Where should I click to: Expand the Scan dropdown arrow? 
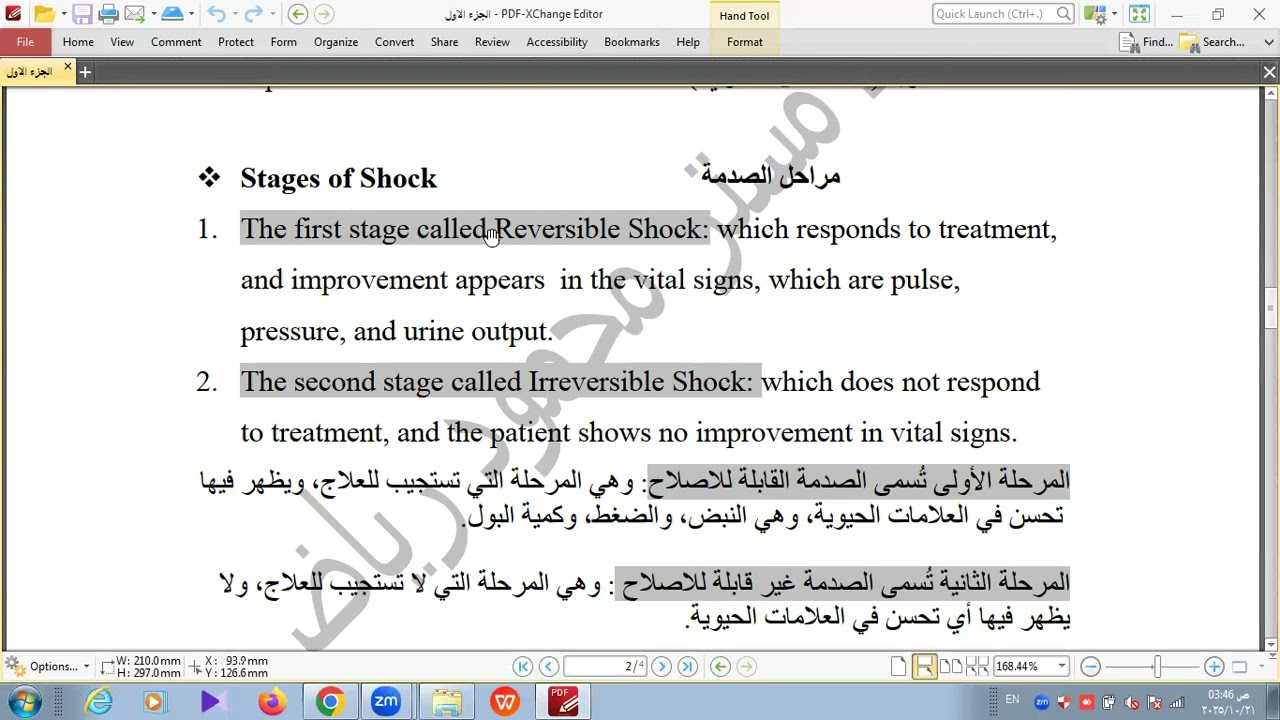pos(193,14)
